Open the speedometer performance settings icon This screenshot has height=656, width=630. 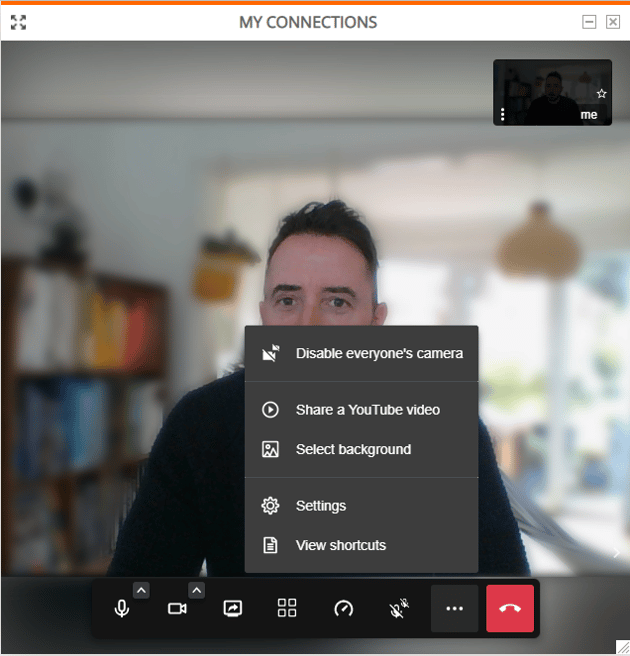point(343,608)
